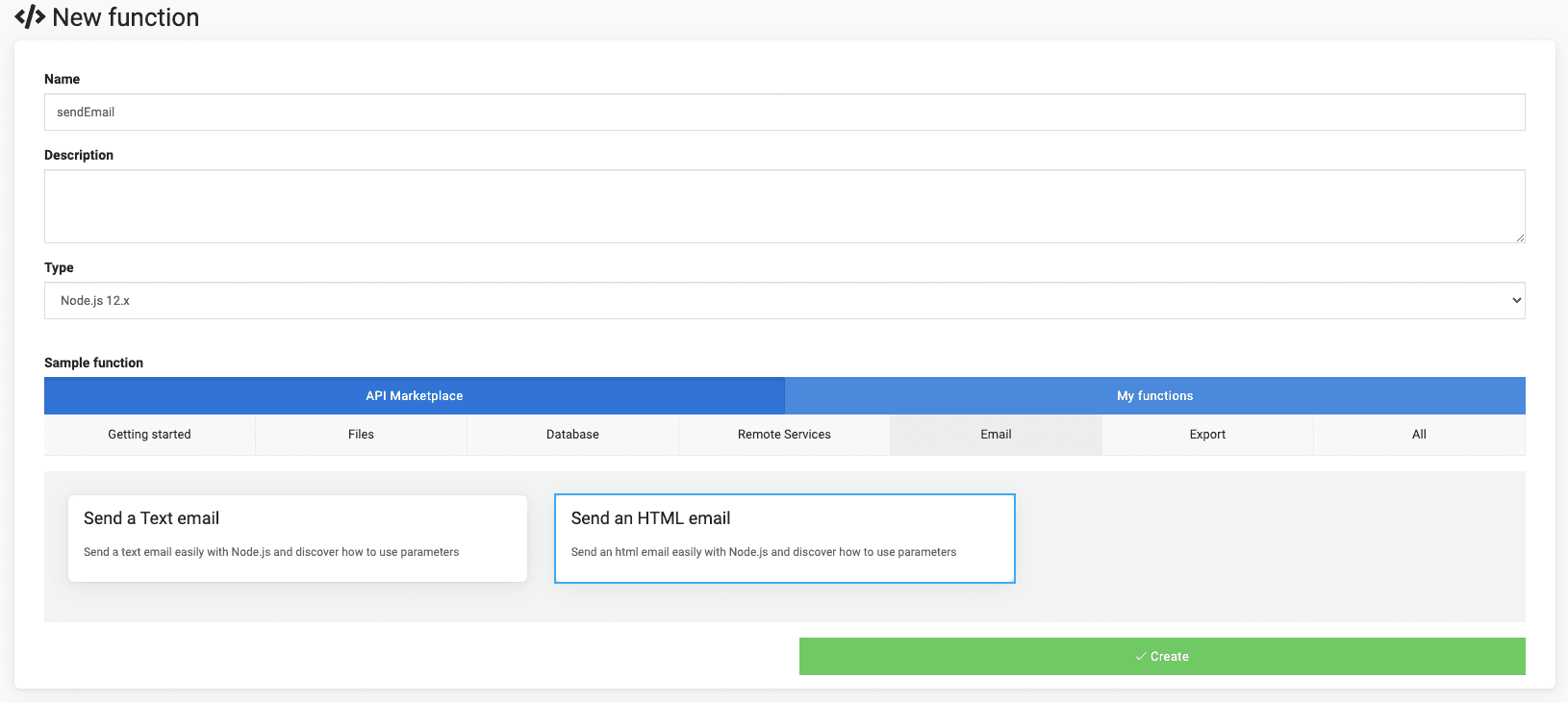This screenshot has width=1568, height=703.
Task: Select the All category tab
Action: (x=1419, y=435)
